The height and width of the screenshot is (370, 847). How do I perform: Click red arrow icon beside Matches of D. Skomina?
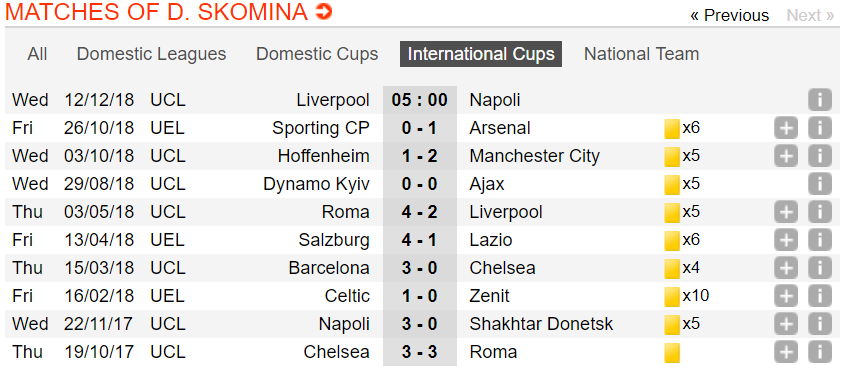coord(324,11)
